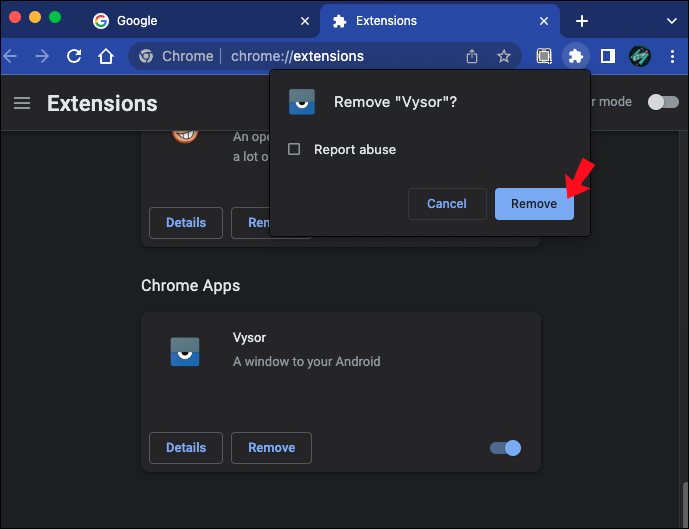Viewport: 689px width, 529px height.
Task: Click the Vysor icon in the dialog
Action: pyautogui.click(x=301, y=102)
